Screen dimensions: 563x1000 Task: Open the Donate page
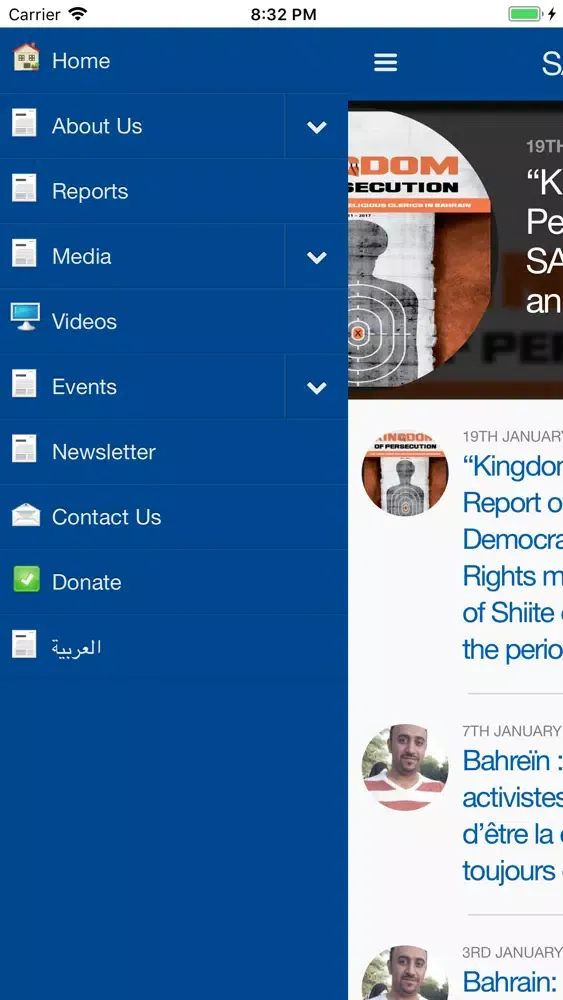174,582
